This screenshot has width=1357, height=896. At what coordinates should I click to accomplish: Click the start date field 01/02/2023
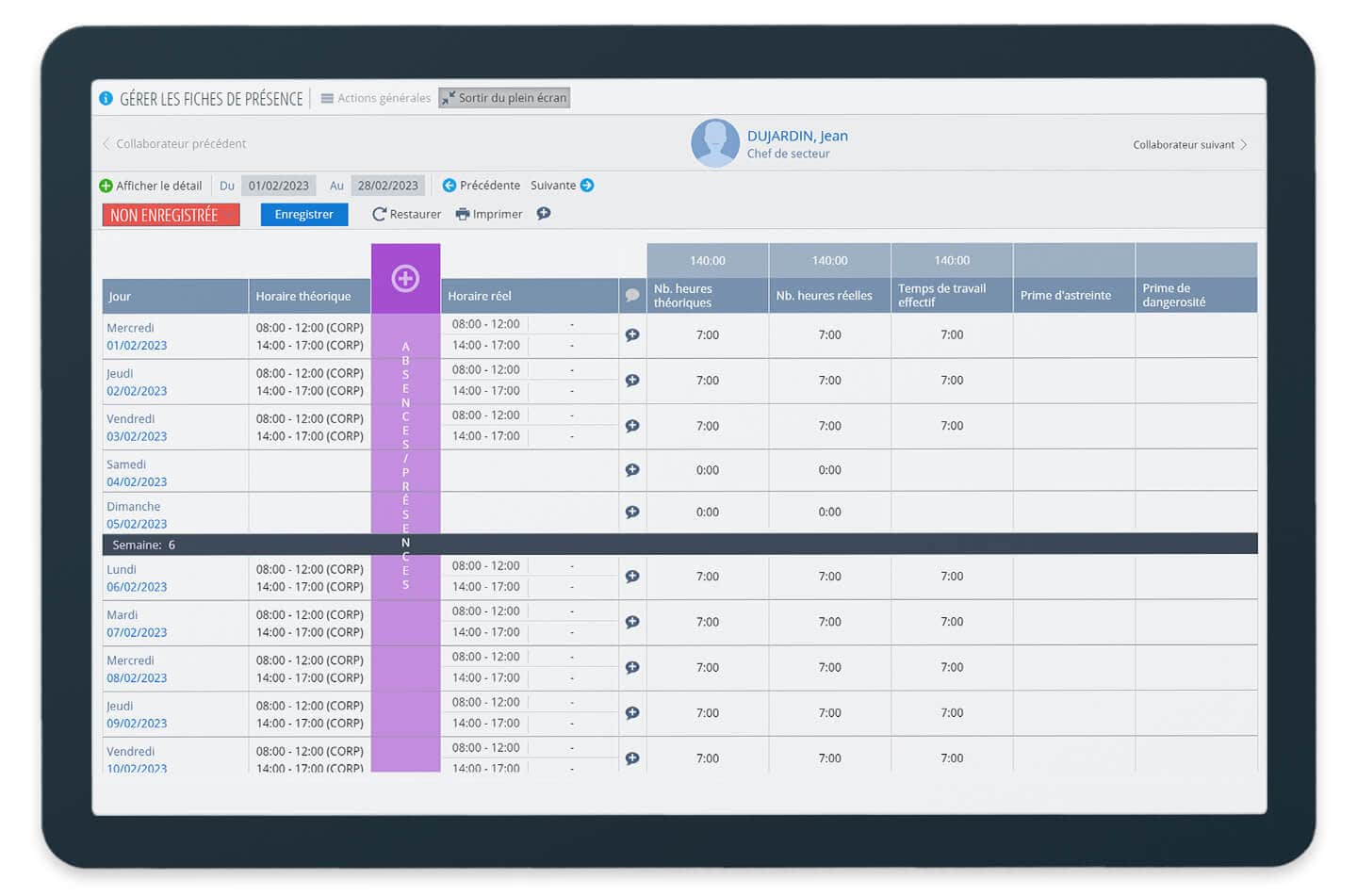(278, 186)
